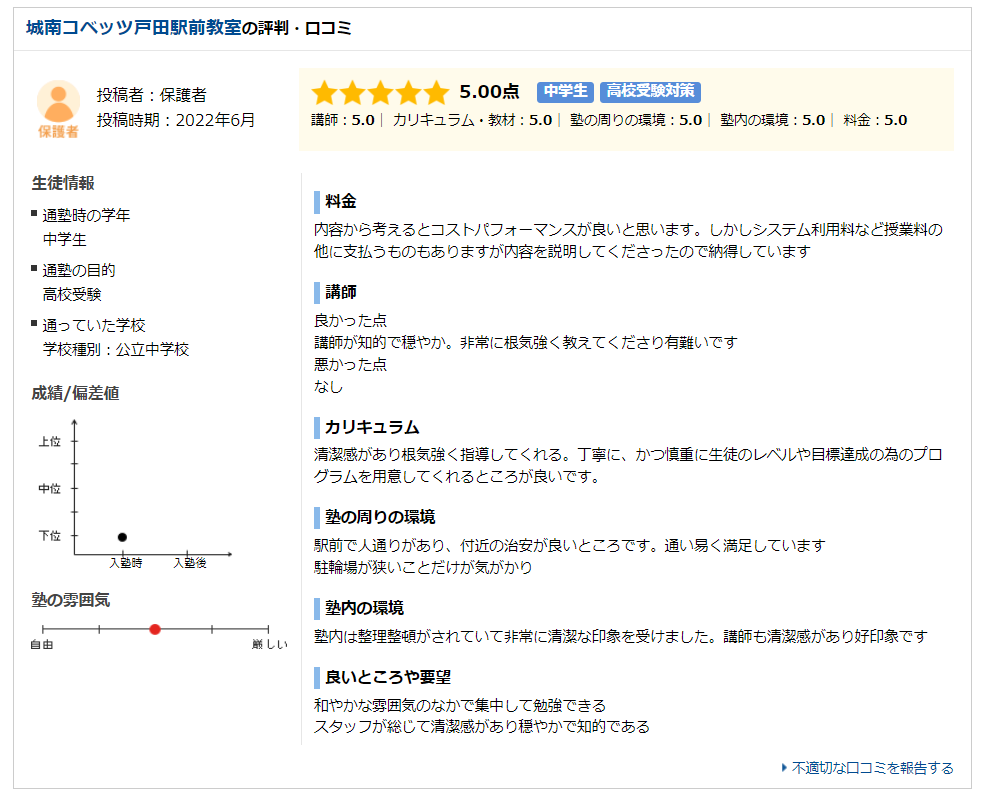Image resolution: width=997 pixels, height=789 pixels.
Task: Click the 料金 section heading
Action: click(341, 202)
